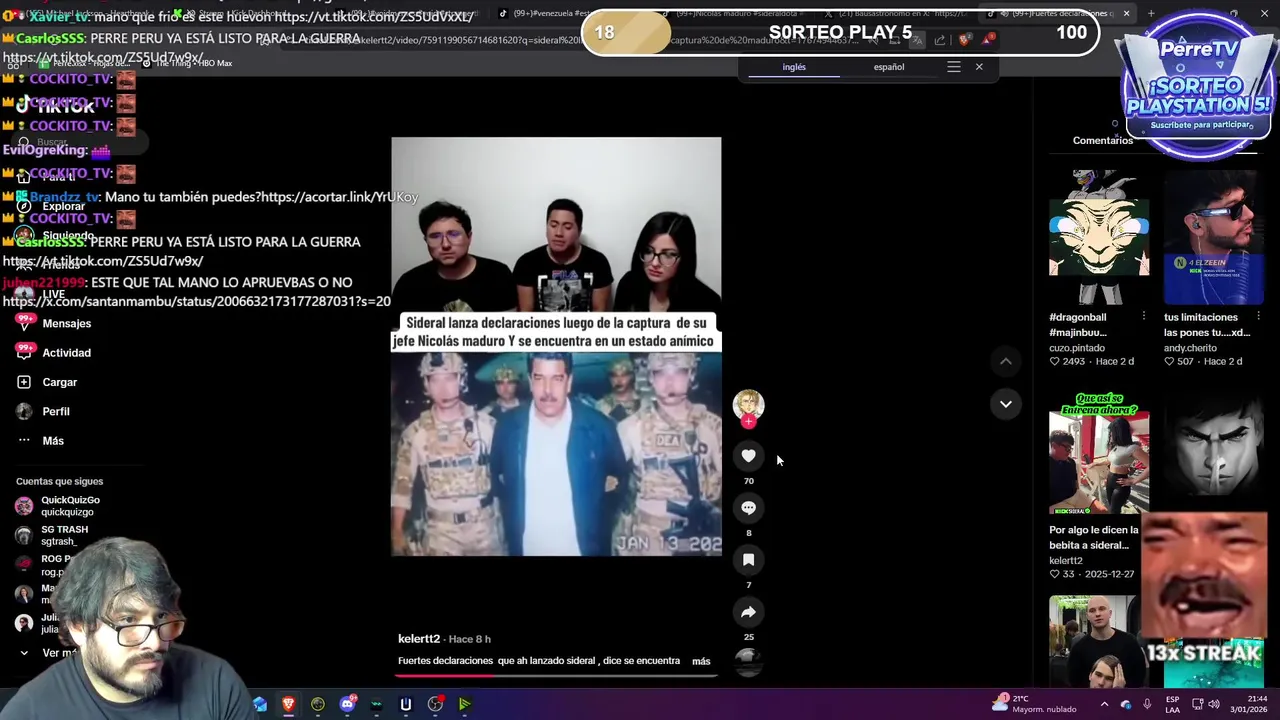The width and height of the screenshot is (1280, 720).
Task: Click the video progress bar
Action: [x=556, y=675]
